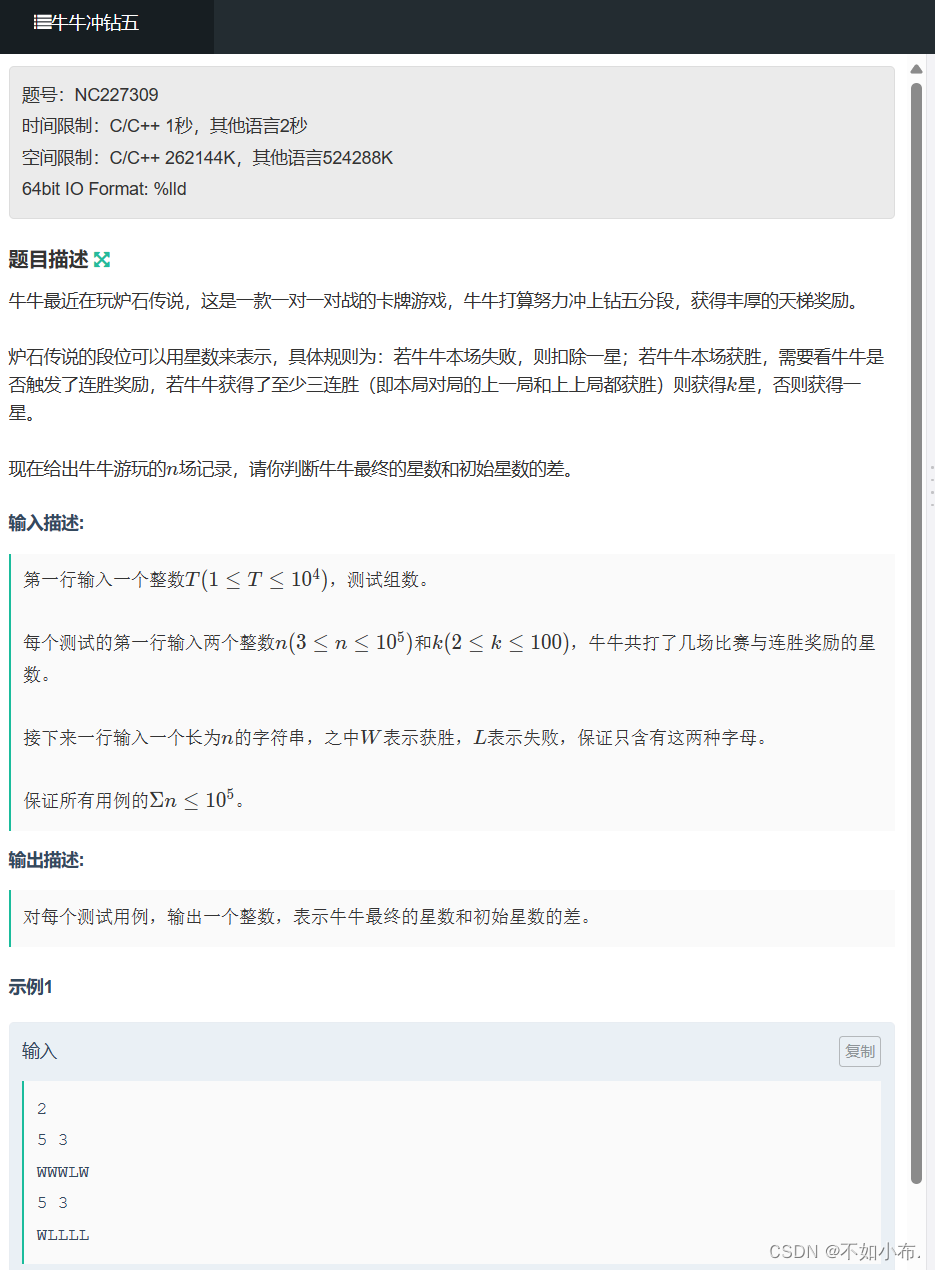Click the WWWLW sample input line

click(63, 1172)
